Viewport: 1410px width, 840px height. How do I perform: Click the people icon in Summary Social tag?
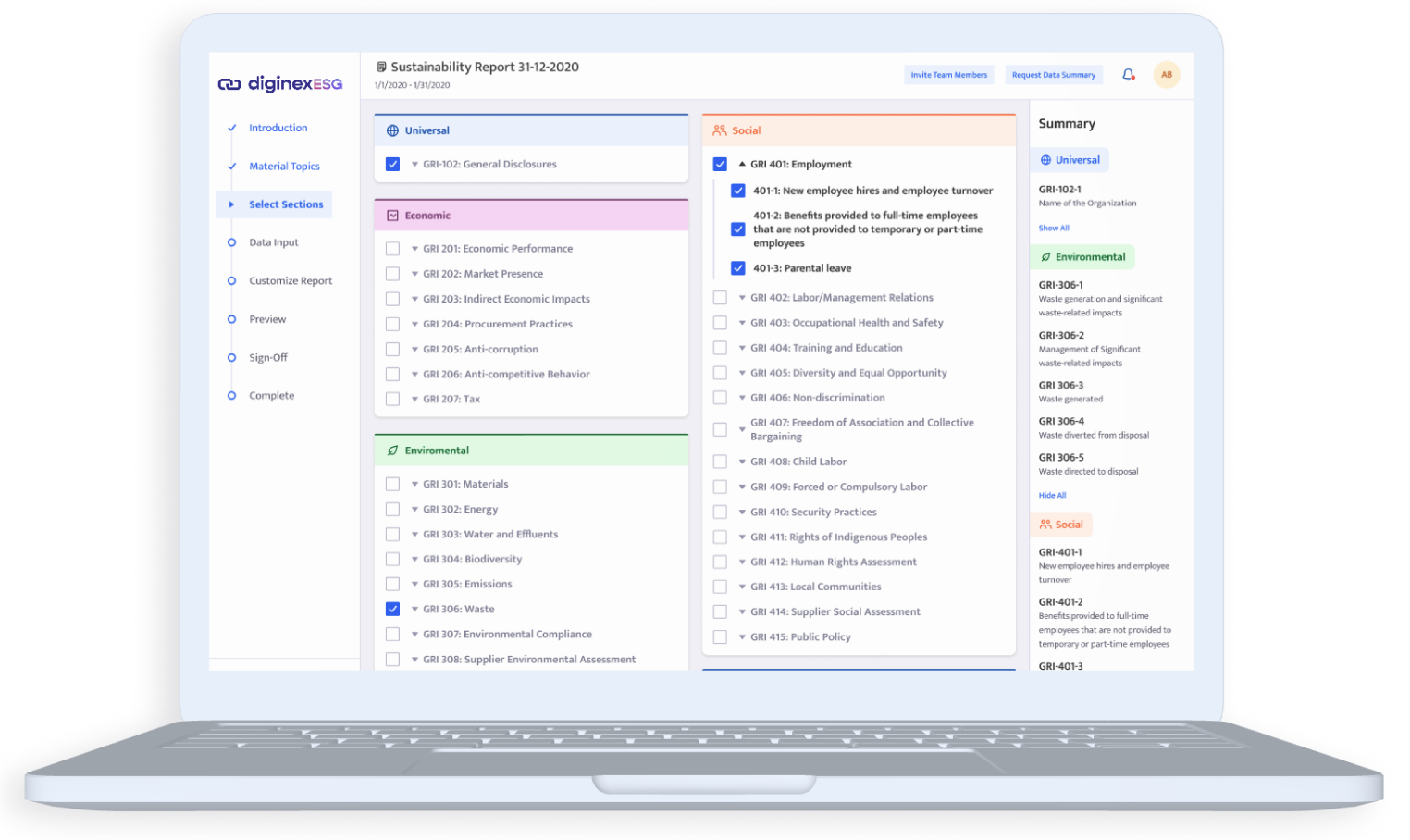(1045, 525)
